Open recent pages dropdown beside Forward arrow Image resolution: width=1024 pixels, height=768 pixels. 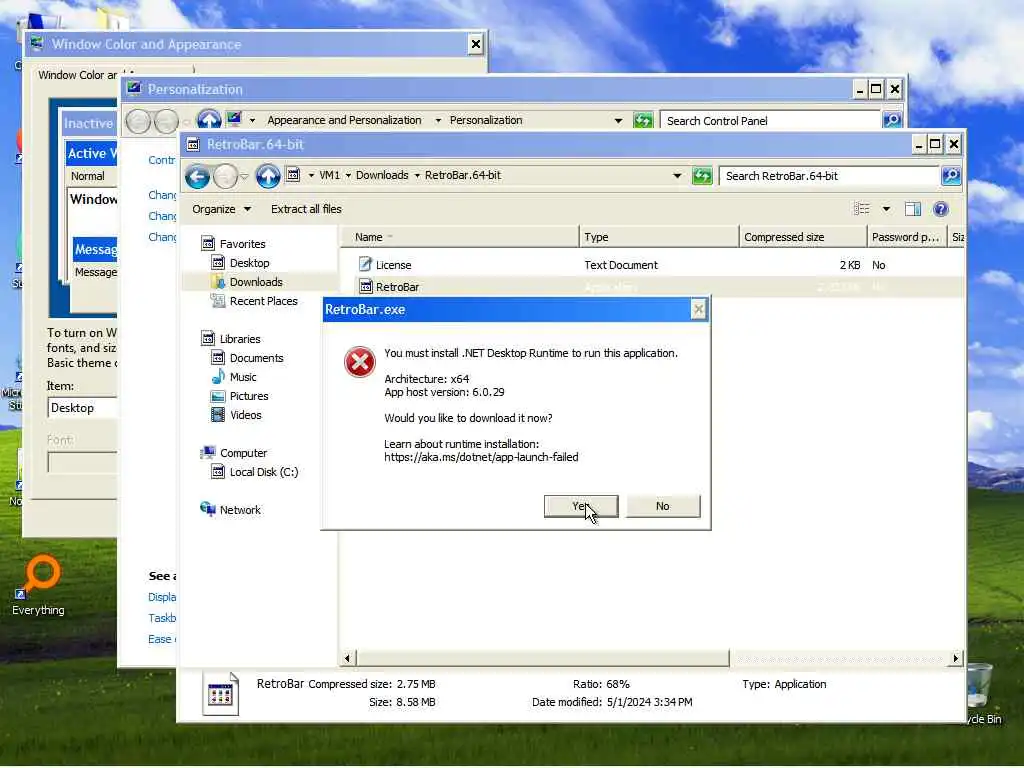(x=244, y=176)
